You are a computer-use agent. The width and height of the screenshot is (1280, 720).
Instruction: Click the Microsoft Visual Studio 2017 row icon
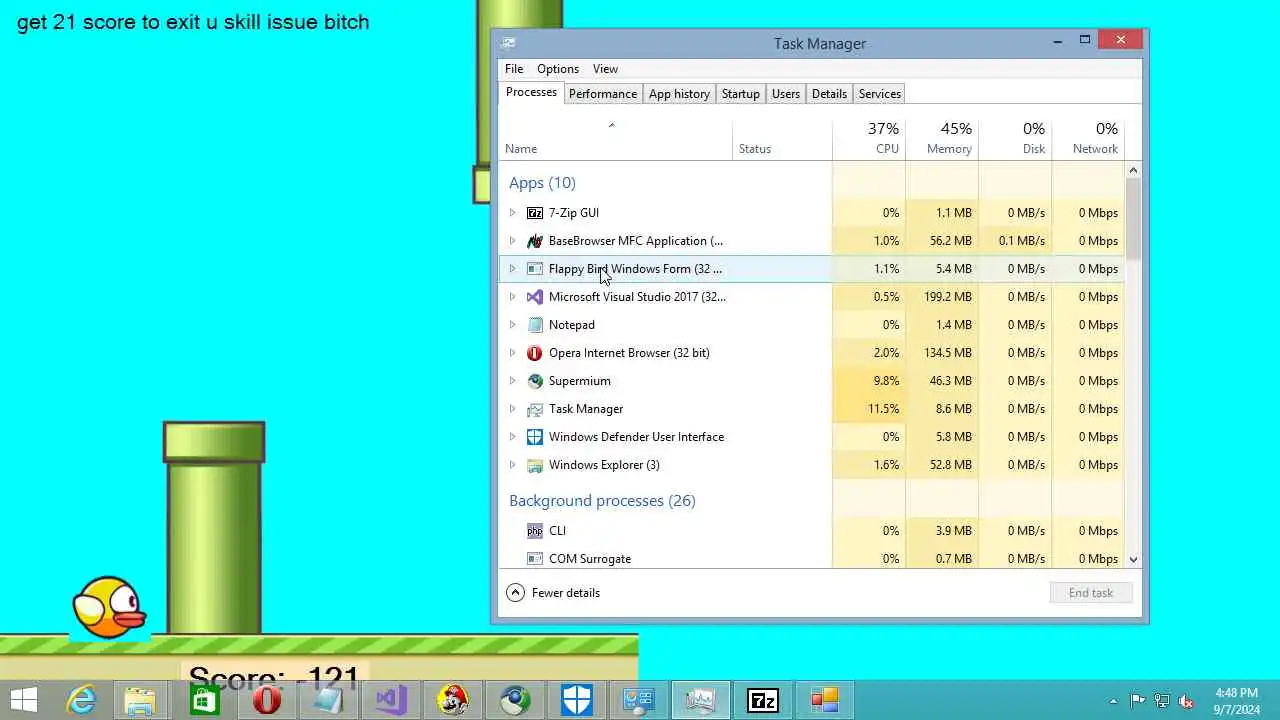pos(535,297)
